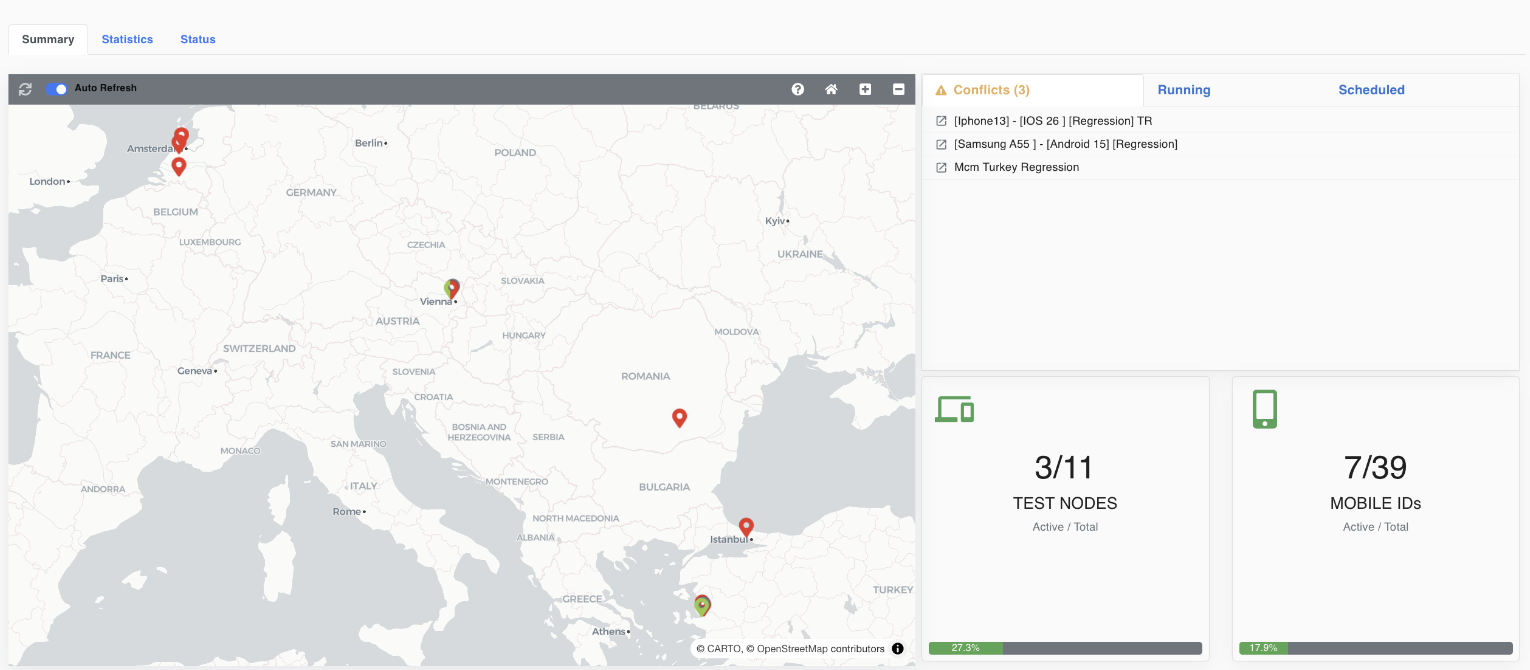The width and height of the screenshot is (1530, 670).
Task: Open link icon beside Mcm Turkey Regression
Action: click(x=941, y=167)
